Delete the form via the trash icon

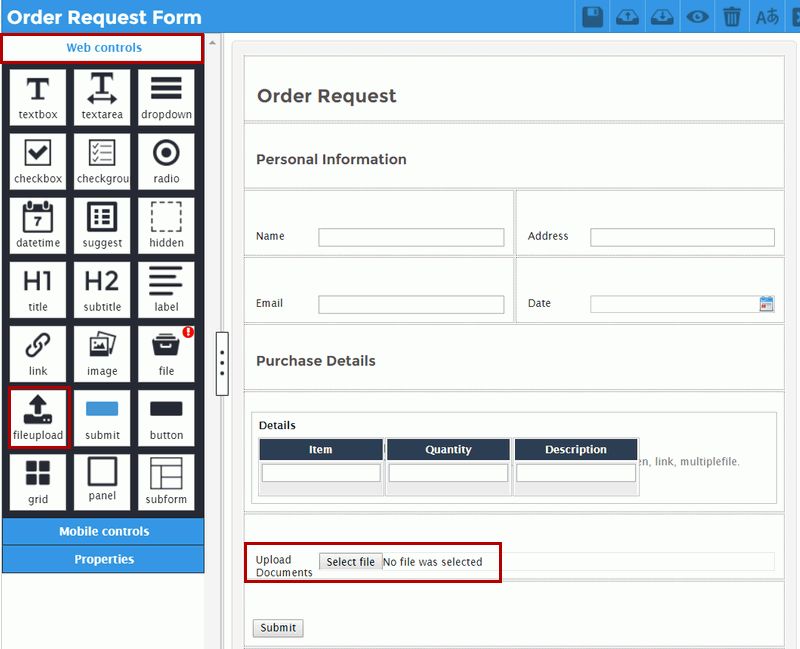732,16
